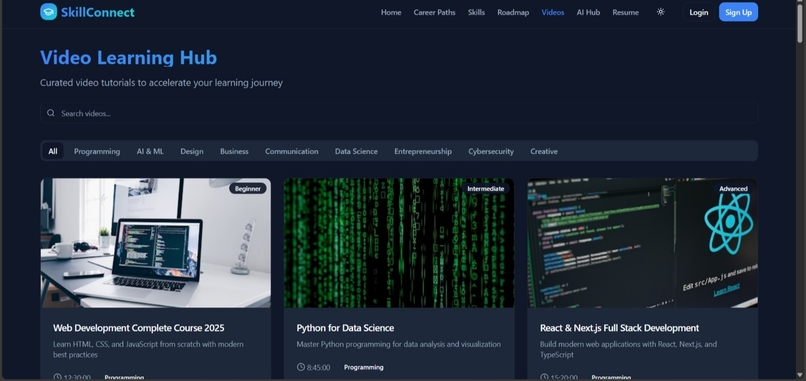806x381 pixels.
Task: Filter by the Programming category tab
Action: pyautogui.click(x=97, y=151)
